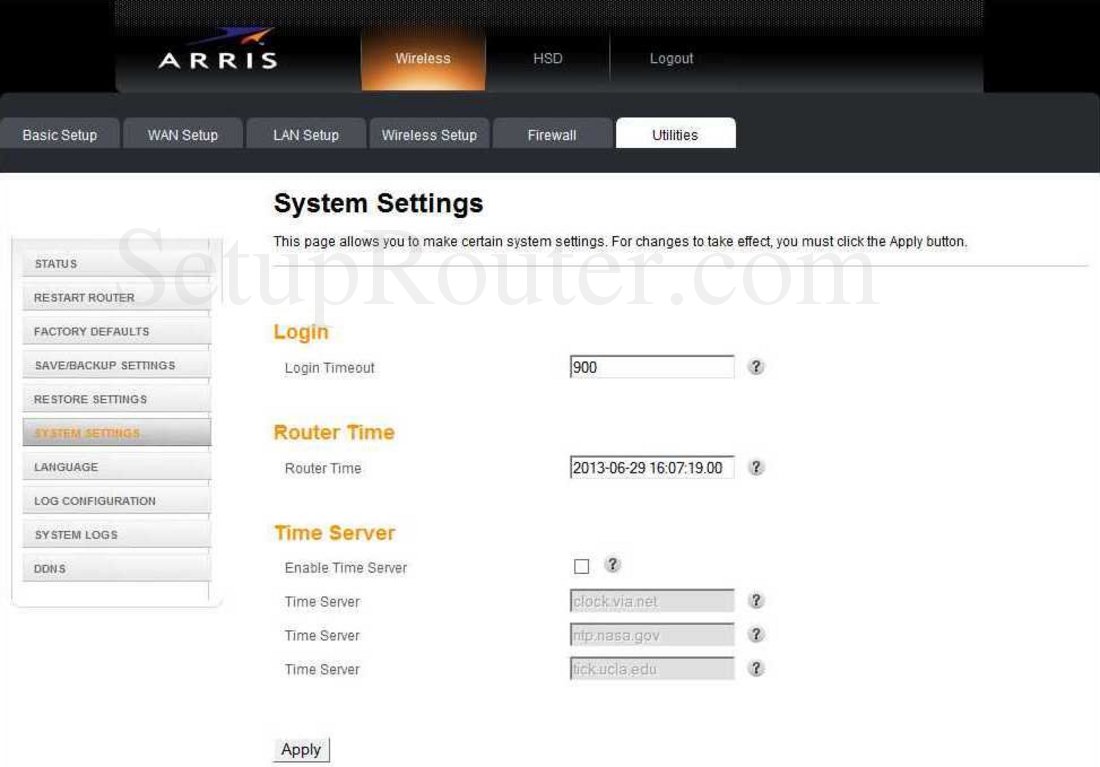Click the Login Timeout input field
Viewport: 1100px width, 767px height.
click(652, 367)
